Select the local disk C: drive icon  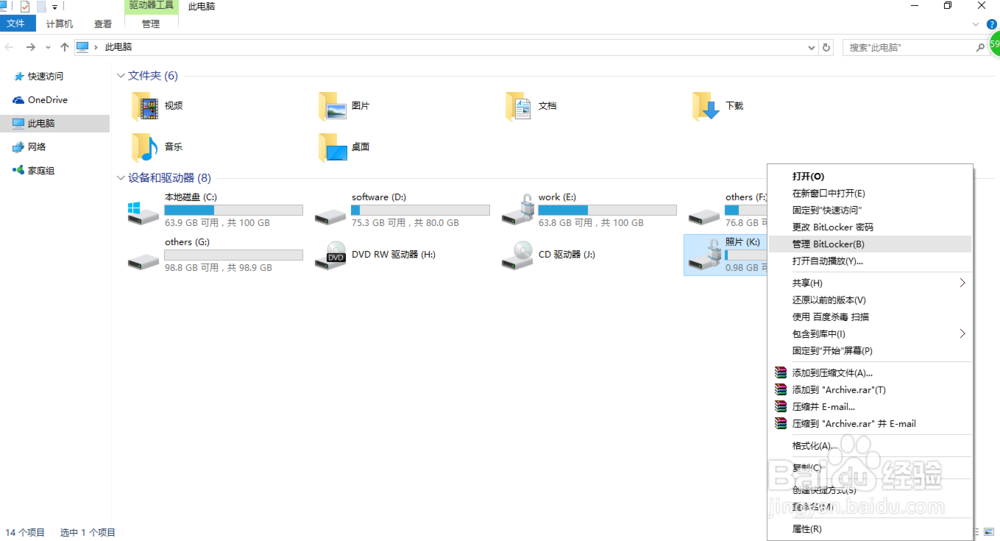(143, 214)
